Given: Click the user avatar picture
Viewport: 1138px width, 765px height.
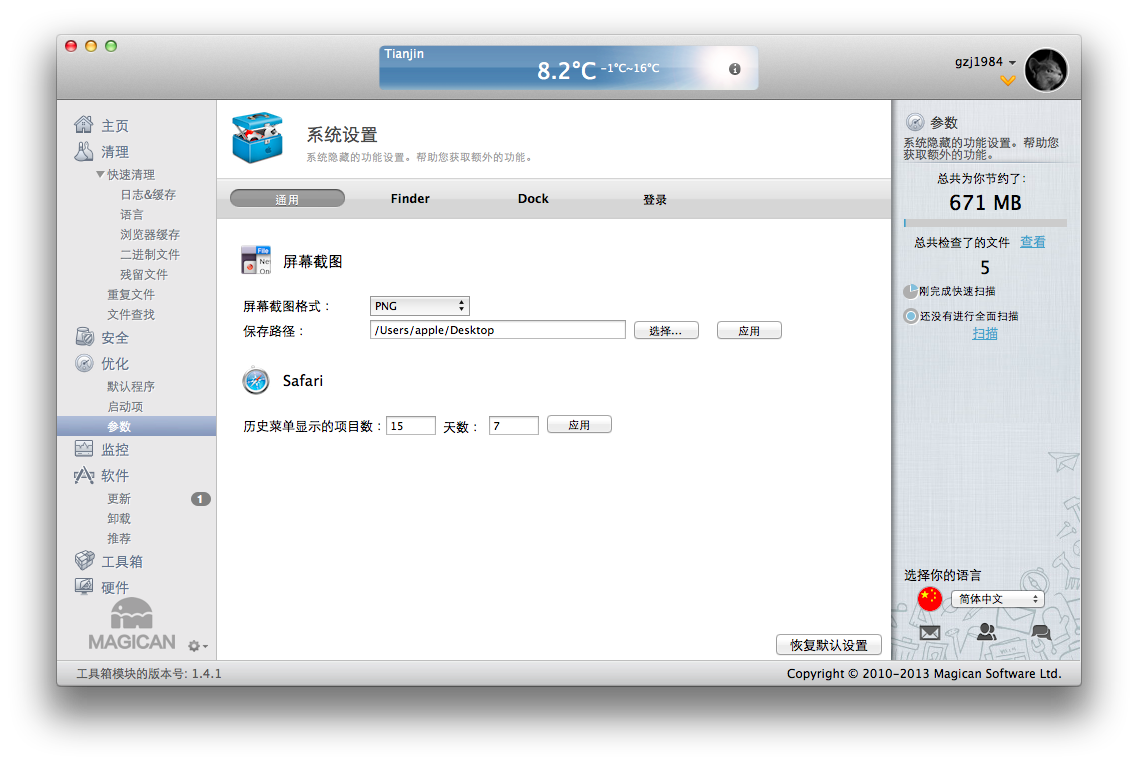Looking at the screenshot, I should point(1045,70).
